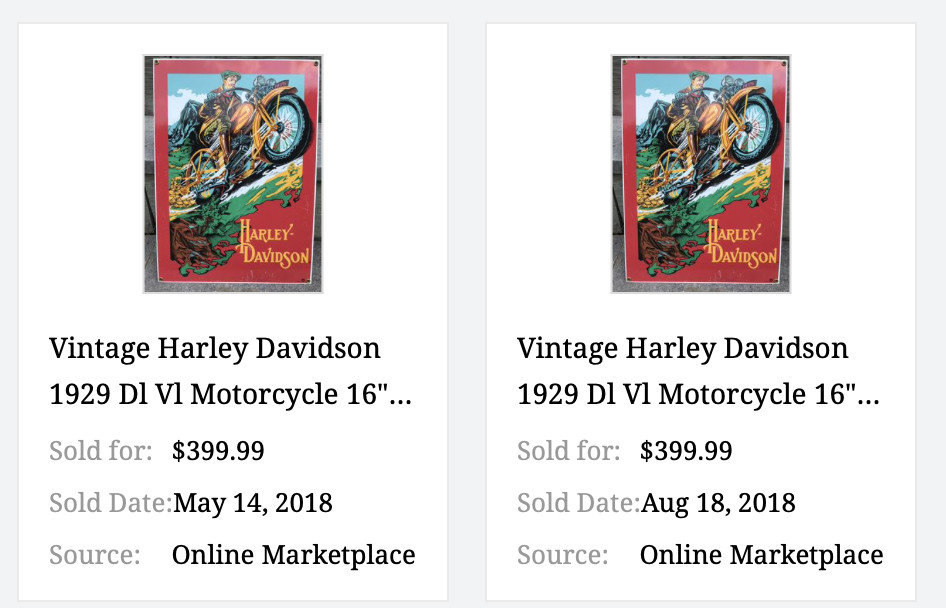Open the Aug 18 listing thumbnail image
946x608 pixels.
click(701, 173)
